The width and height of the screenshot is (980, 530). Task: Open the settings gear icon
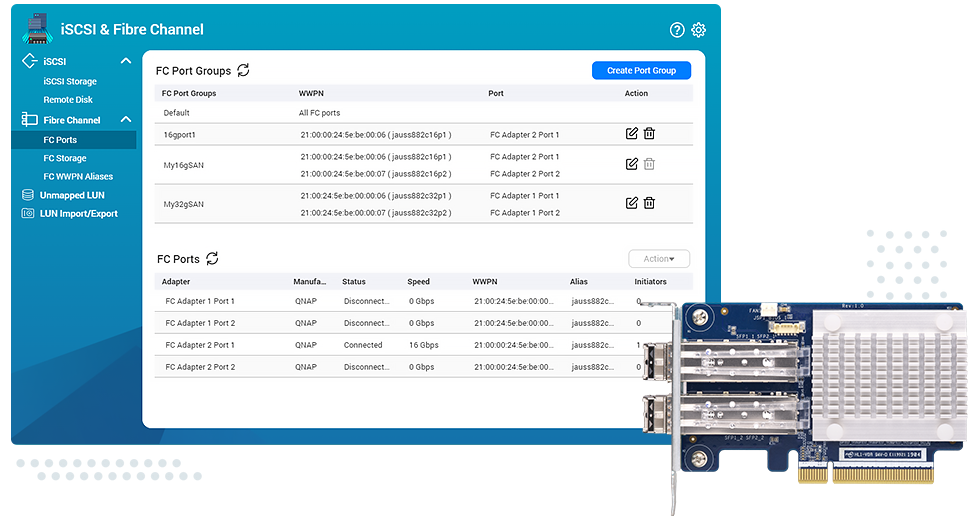(x=699, y=30)
